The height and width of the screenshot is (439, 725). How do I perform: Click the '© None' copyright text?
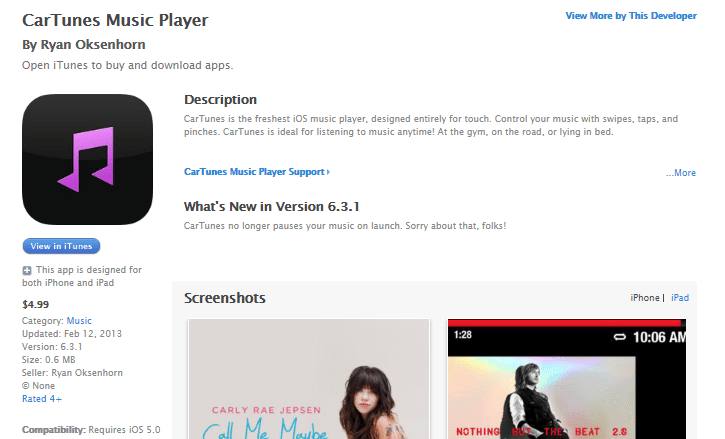point(38,386)
